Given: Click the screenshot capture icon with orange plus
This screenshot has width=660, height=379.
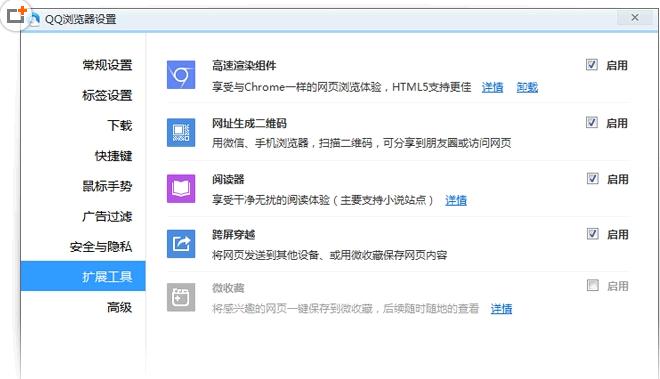Looking at the screenshot, I should [16, 15].
